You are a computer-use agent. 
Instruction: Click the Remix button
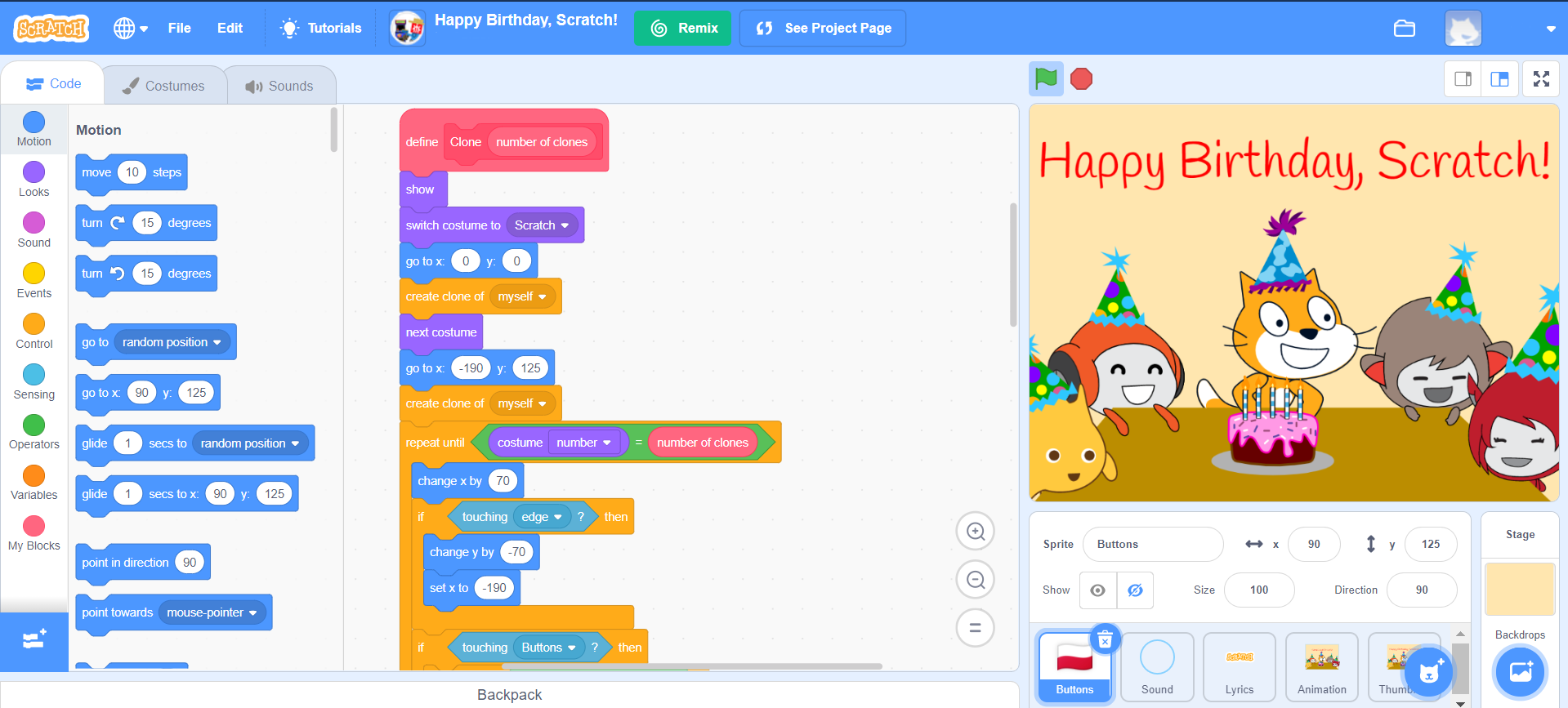pyautogui.click(x=683, y=29)
